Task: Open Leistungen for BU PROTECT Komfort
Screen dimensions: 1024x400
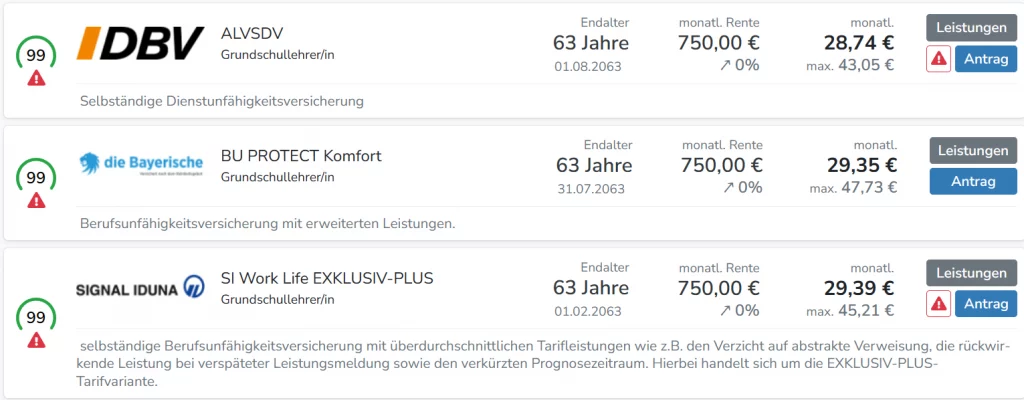Action: tap(973, 151)
